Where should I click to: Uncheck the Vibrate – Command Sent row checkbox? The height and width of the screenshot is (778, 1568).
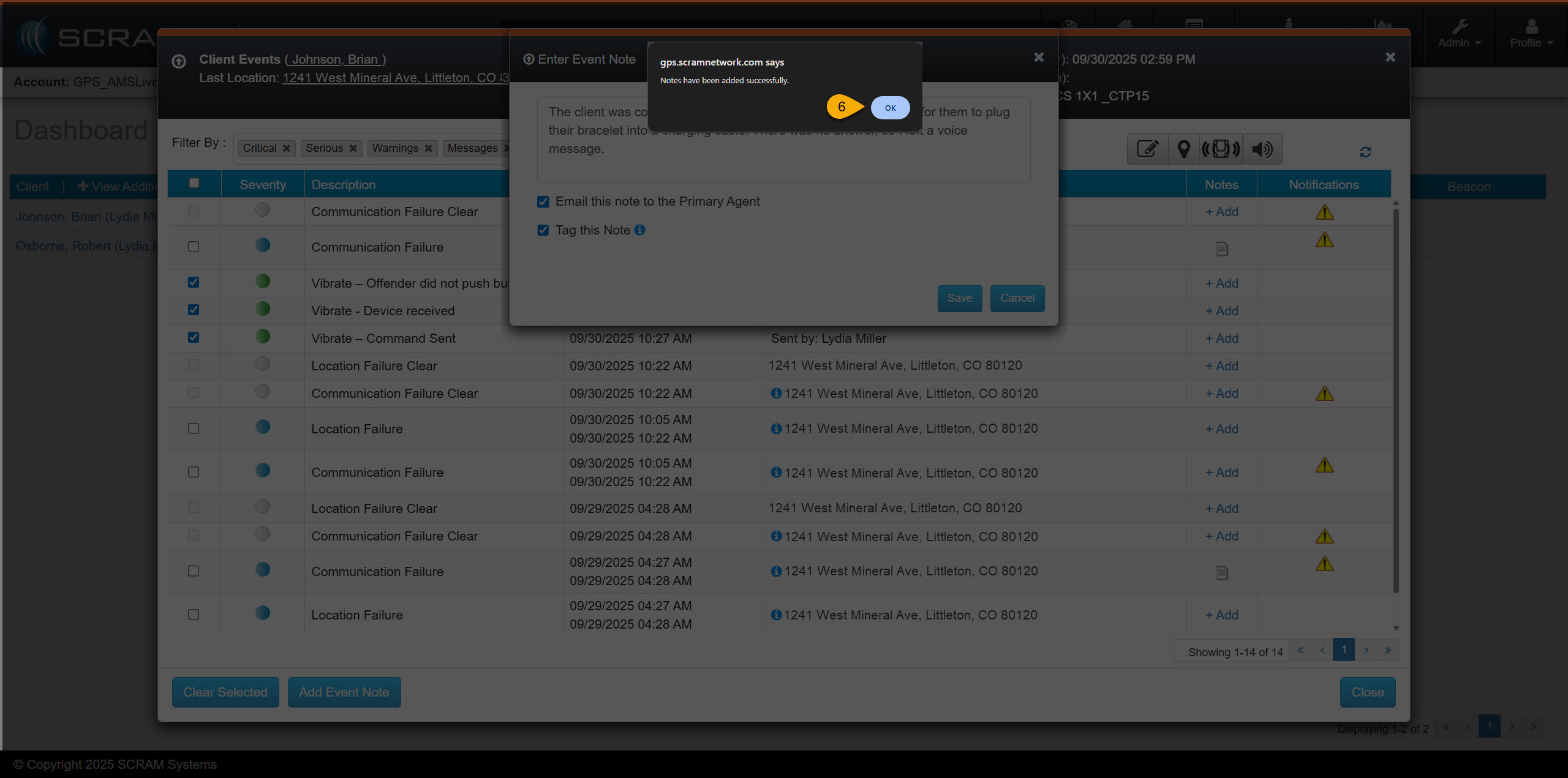point(194,337)
